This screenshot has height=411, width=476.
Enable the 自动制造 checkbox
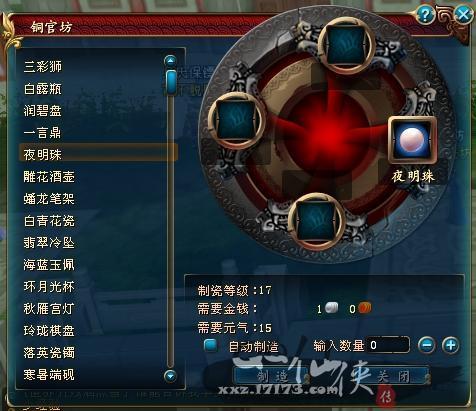(211, 345)
